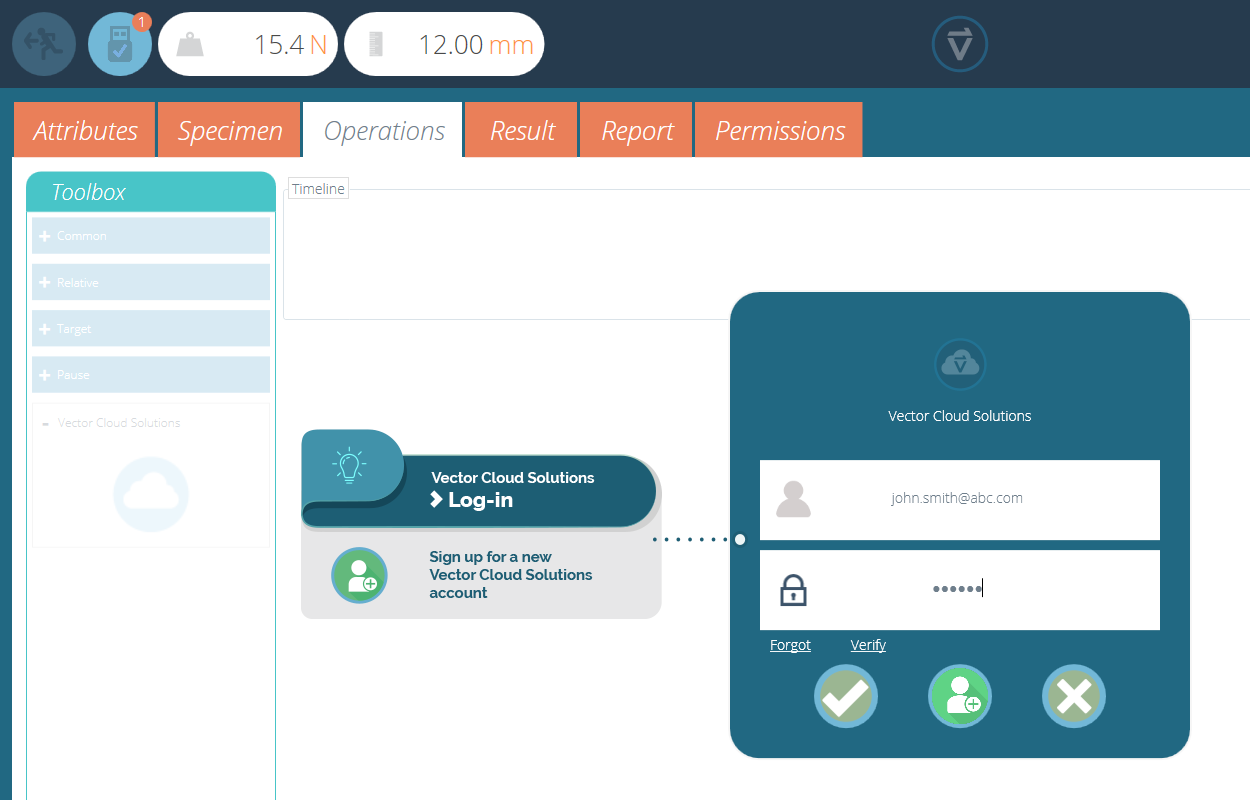Click the Timeline area label
This screenshot has height=800, width=1250.
point(318,189)
